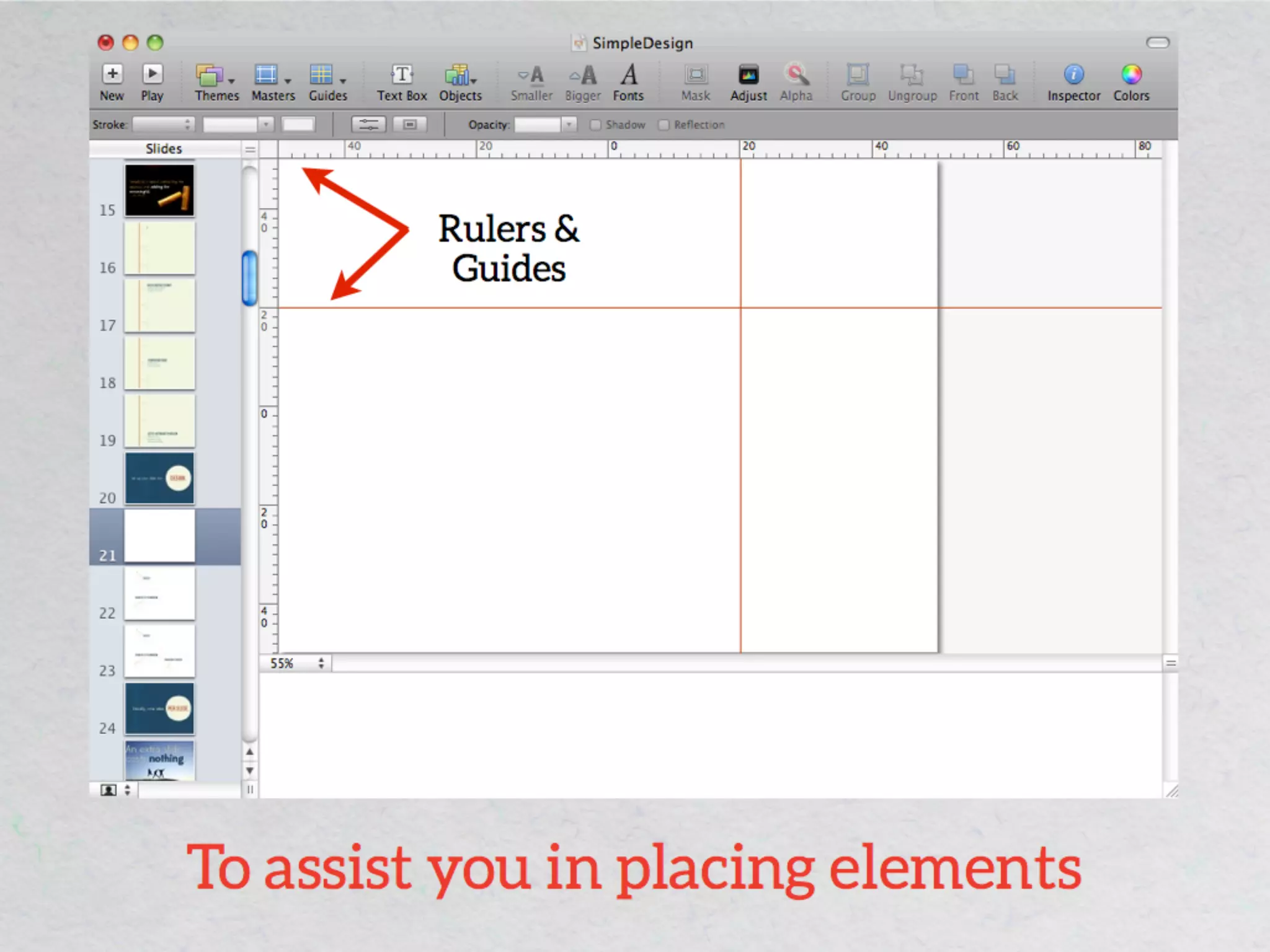1270x952 pixels.
Task: Click the slide navigator scrollbar thumb
Action: coord(249,278)
